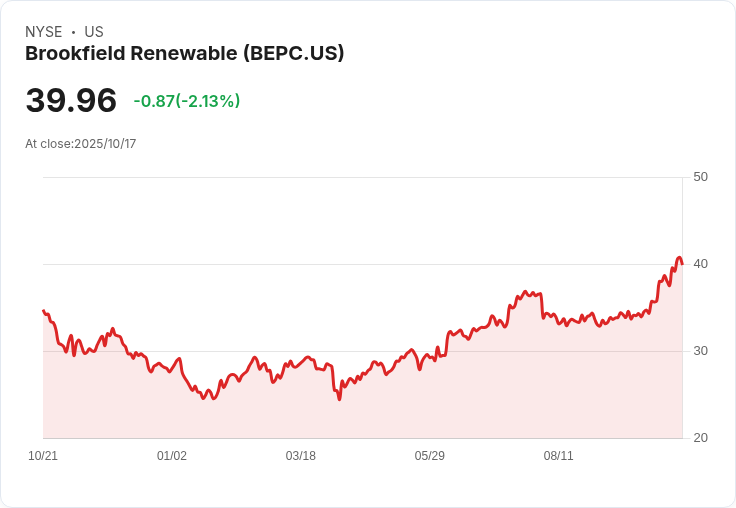Click the 10/21 date on the x-axis
This screenshot has height=508, width=736.
pyautogui.click(x=43, y=456)
